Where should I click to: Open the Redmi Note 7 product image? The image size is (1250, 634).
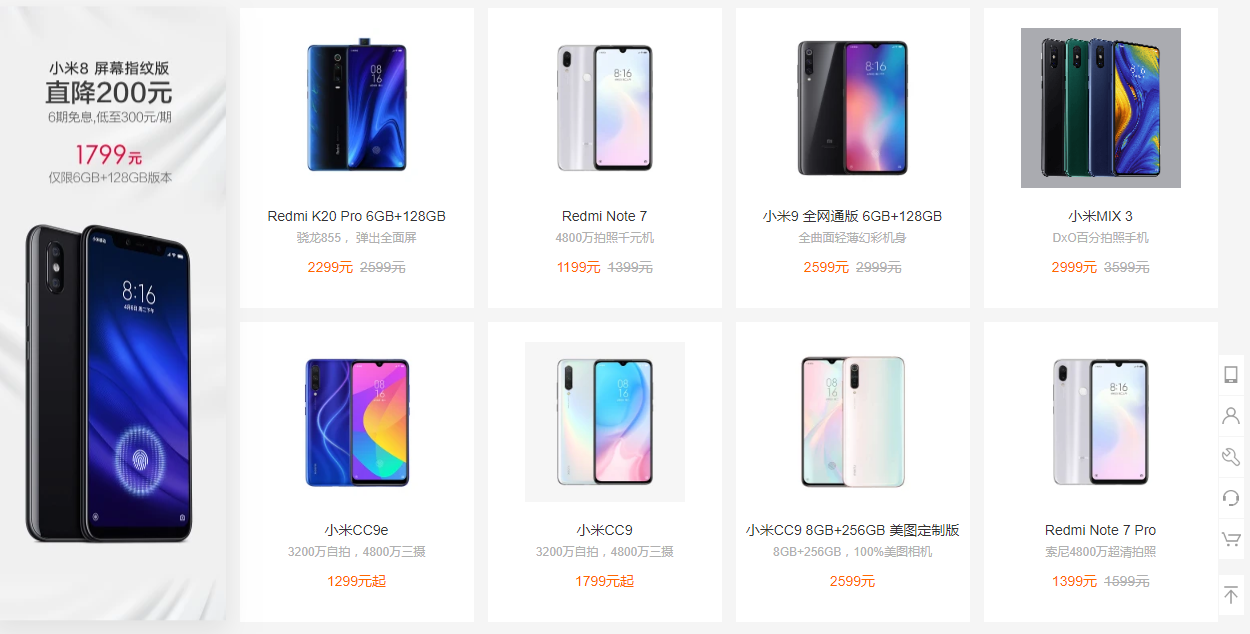(x=605, y=108)
